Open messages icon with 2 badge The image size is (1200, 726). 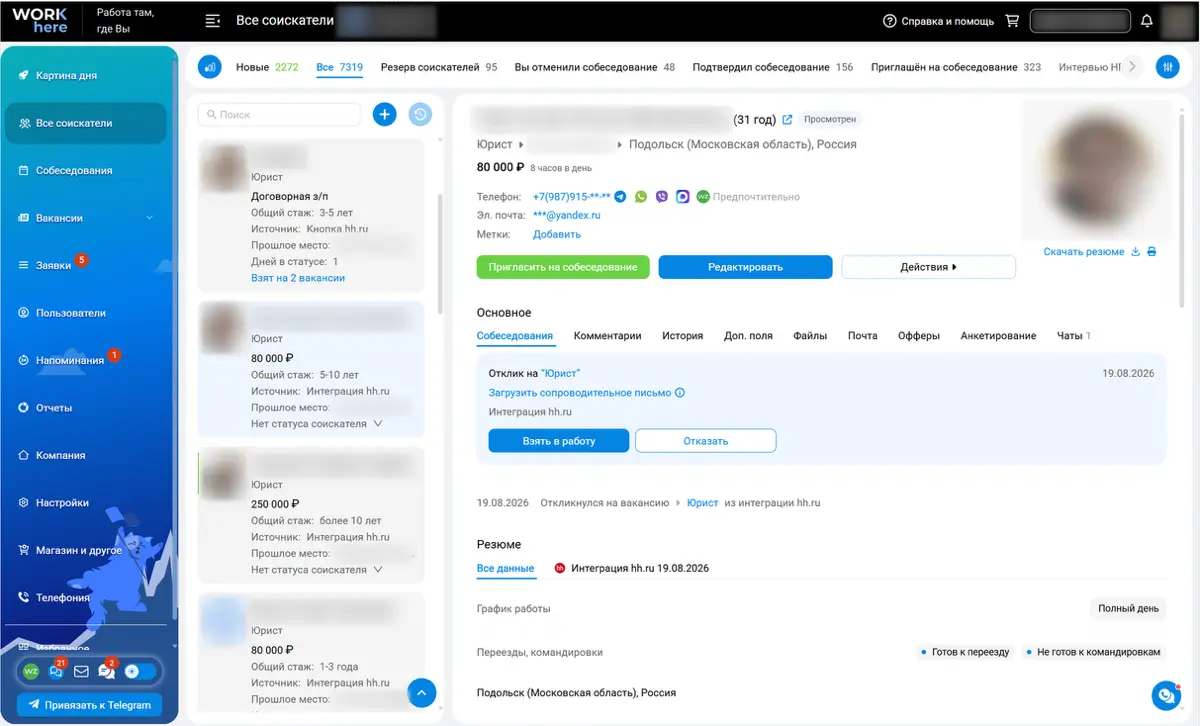coord(106,671)
